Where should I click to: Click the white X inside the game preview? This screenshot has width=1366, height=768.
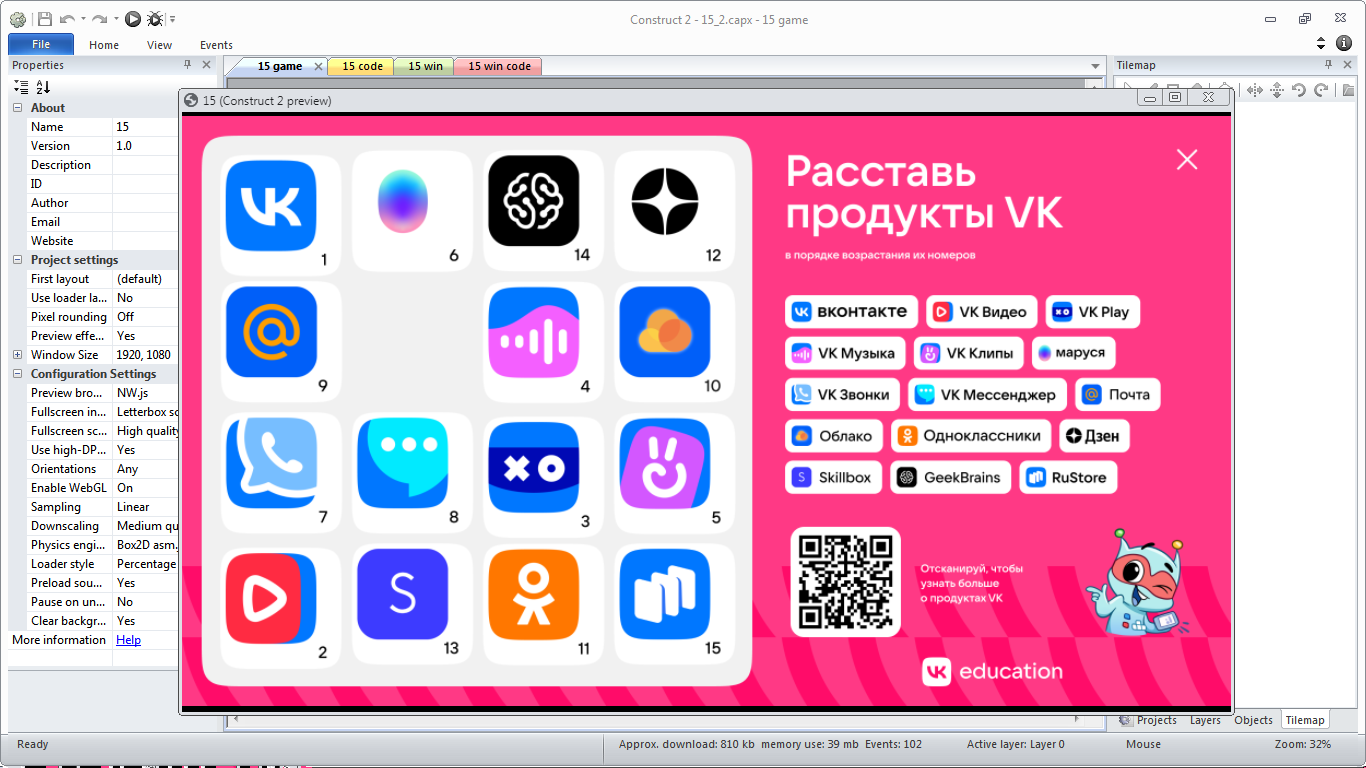tap(1187, 159)
